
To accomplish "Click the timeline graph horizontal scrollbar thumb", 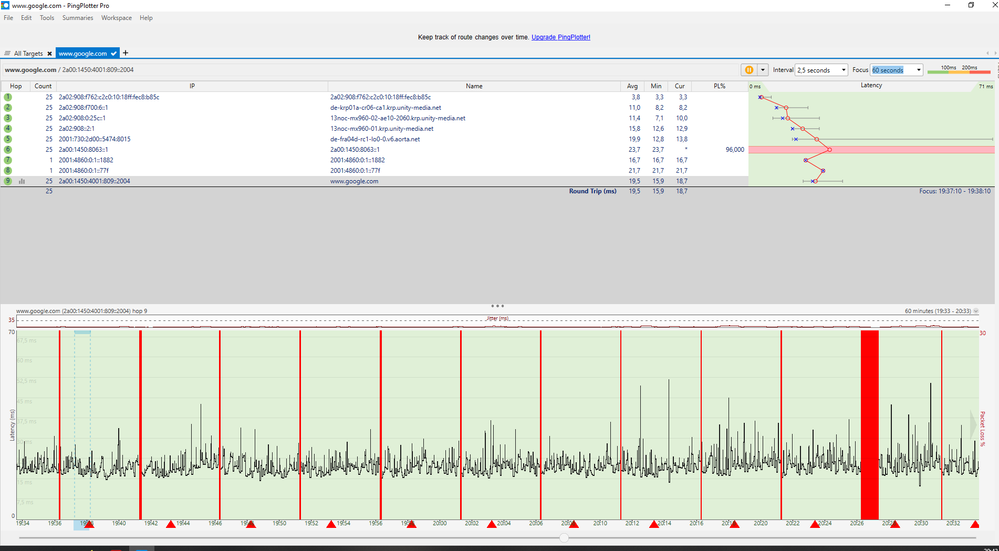I will [x=565, y=538].
